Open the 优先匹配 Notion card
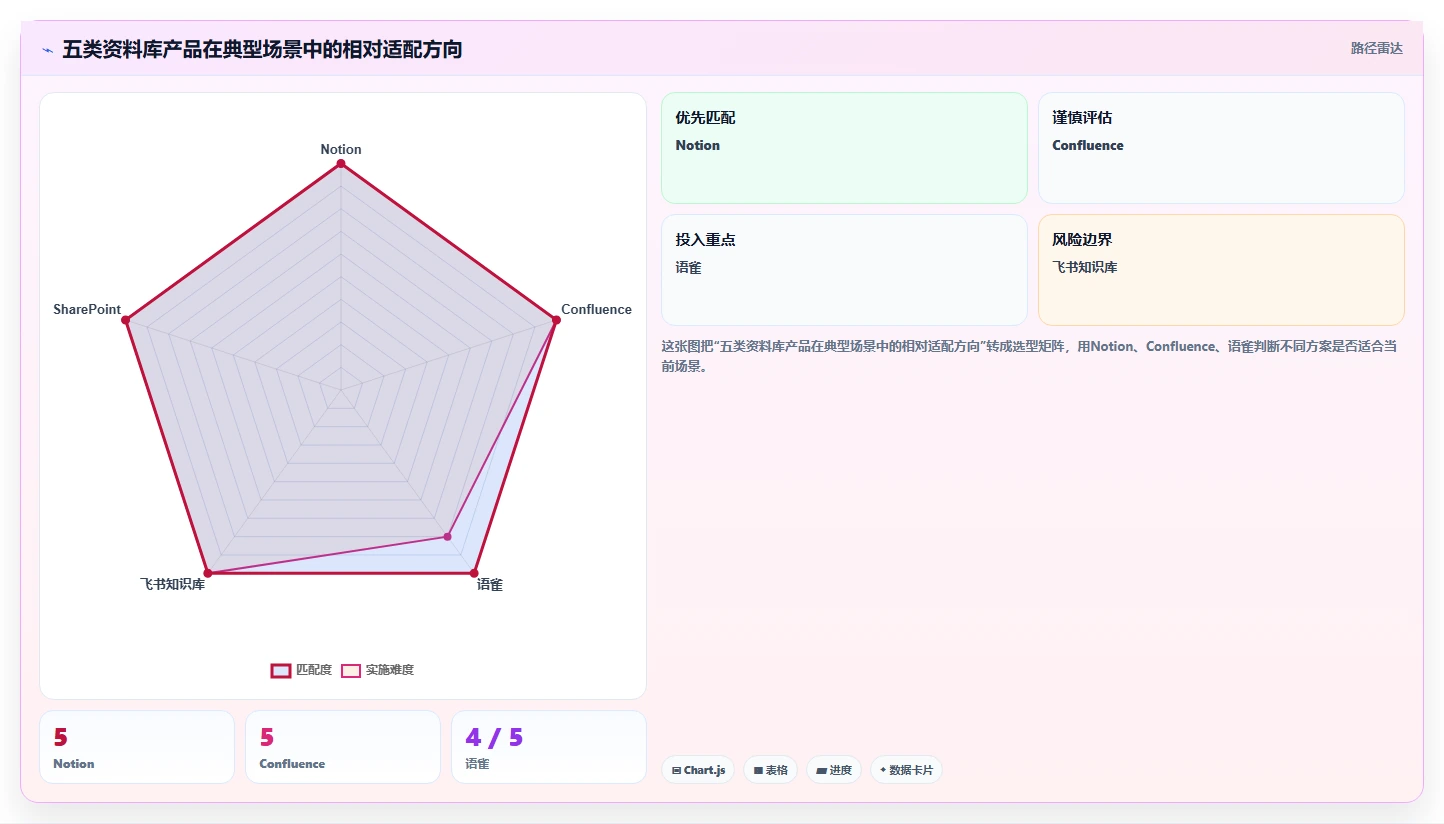 (844, 148)
